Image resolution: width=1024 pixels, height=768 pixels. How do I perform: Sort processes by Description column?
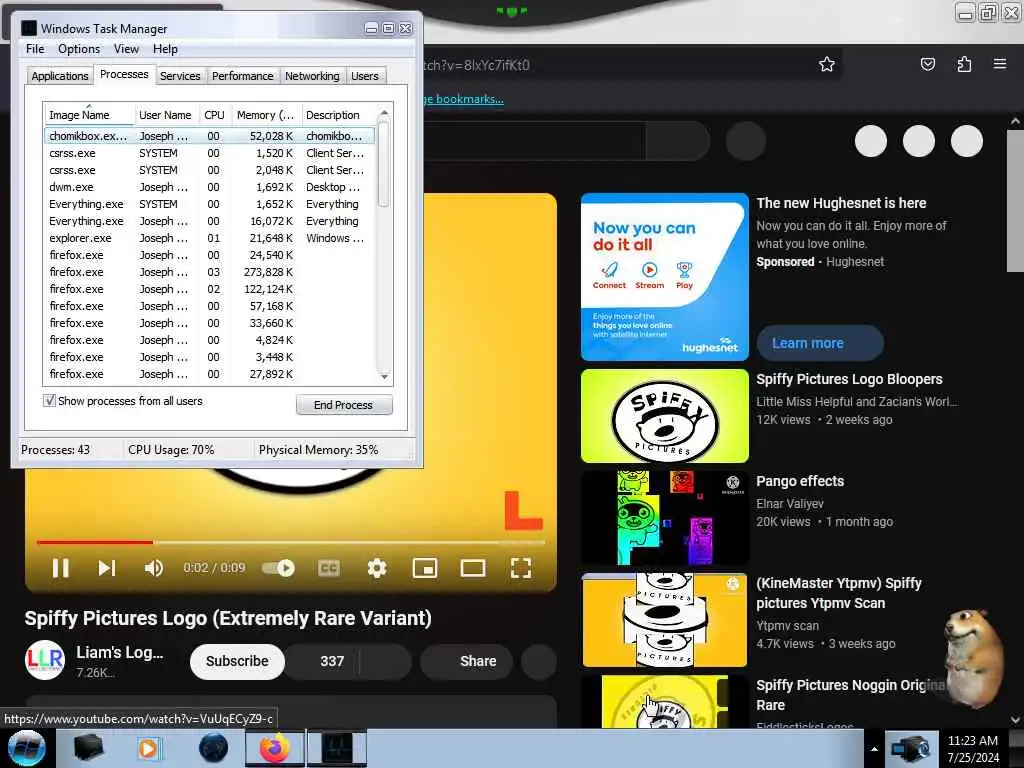coord(338,114)
